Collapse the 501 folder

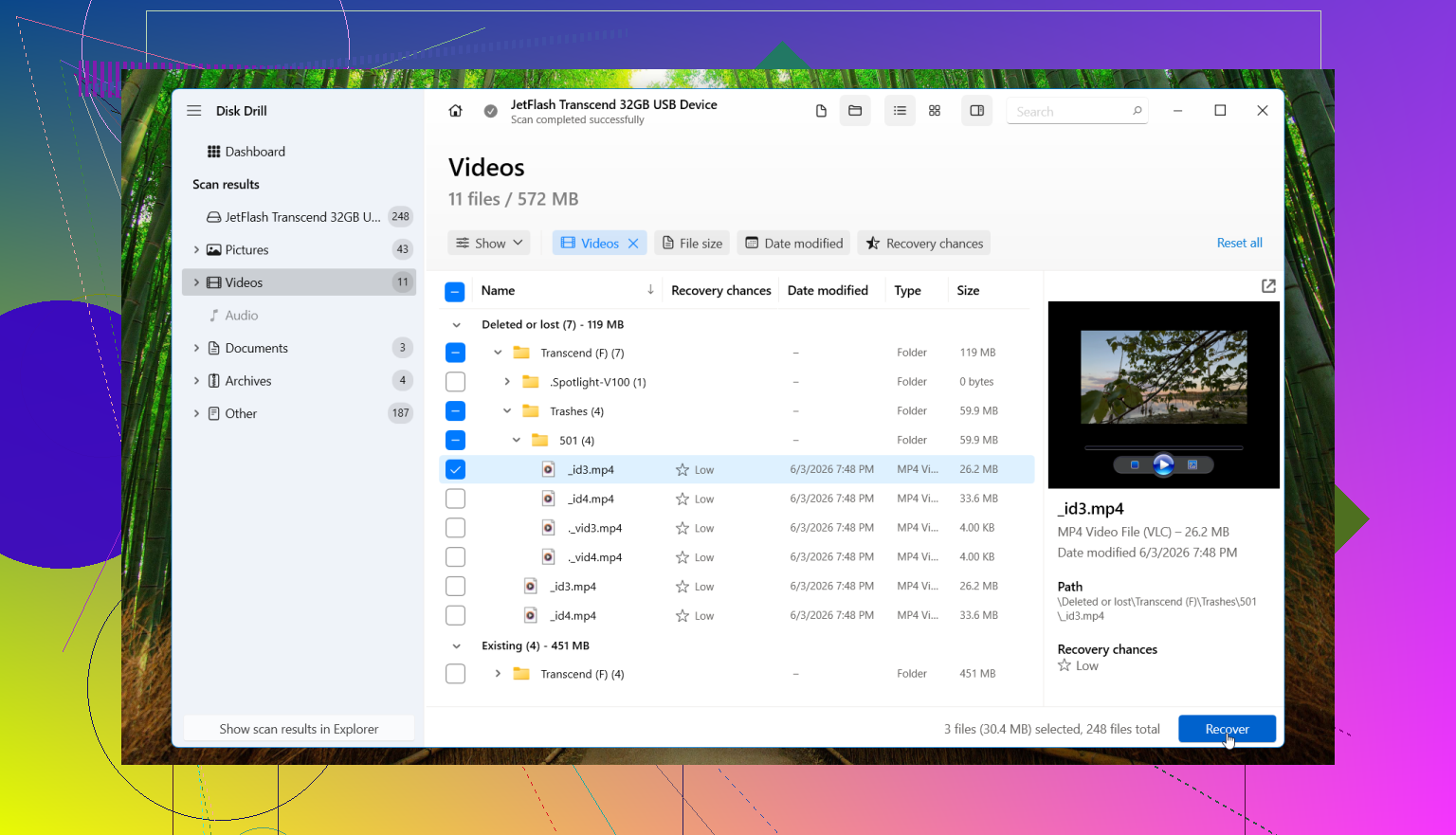pyautogui.click(x=517, y=441)
